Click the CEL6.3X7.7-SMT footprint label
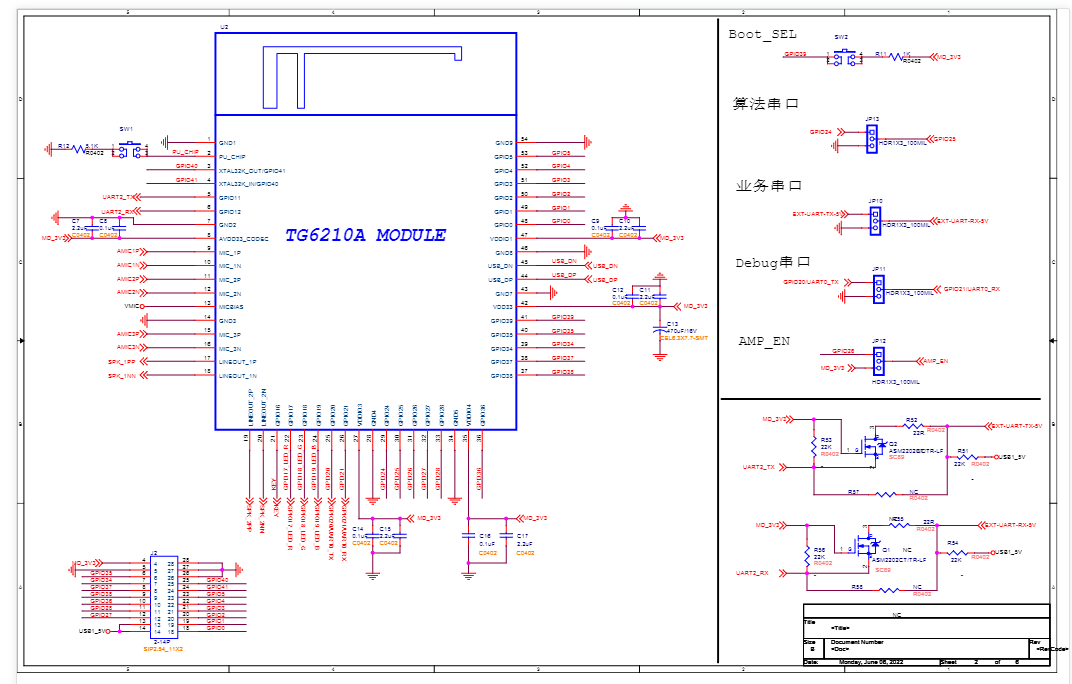This screenshot has height=684, width=1072. click(x=684, y=338)
